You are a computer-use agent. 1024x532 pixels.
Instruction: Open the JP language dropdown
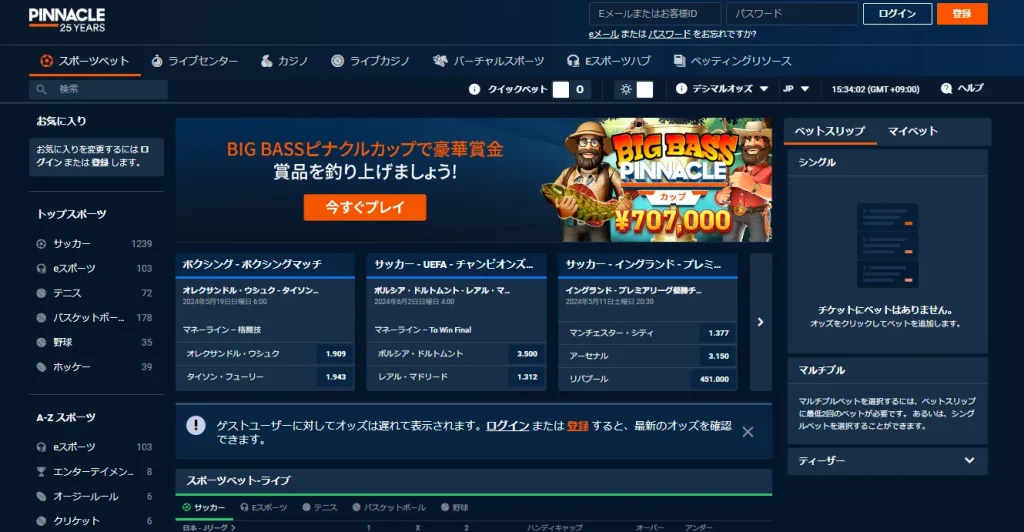tap(795, 89)
